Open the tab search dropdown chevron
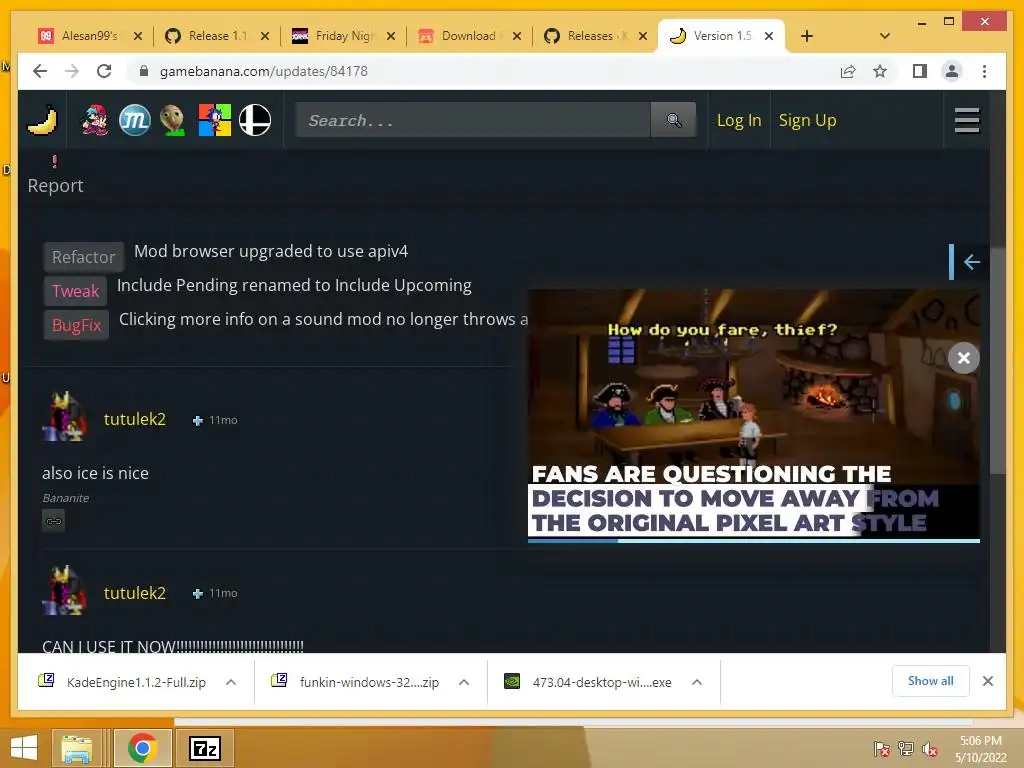Screen dimensions: 1024x768 click(x=885, y=36)
